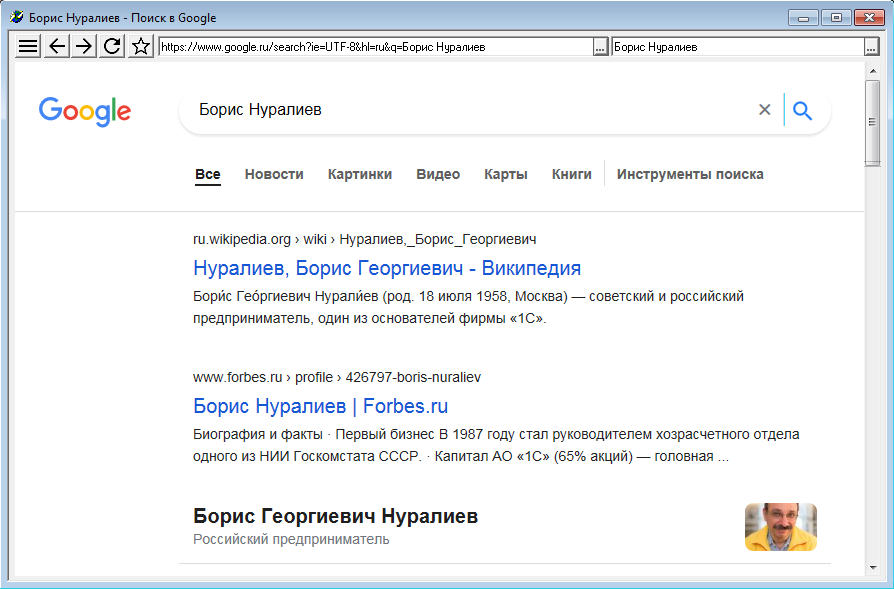Switch to the Карты tab
894x589 pixels.
tap(506, 174)
